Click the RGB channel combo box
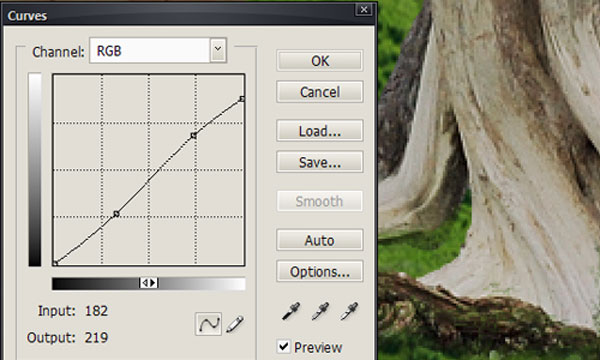Viewport: 600px width, 360px height. point(158,50)
